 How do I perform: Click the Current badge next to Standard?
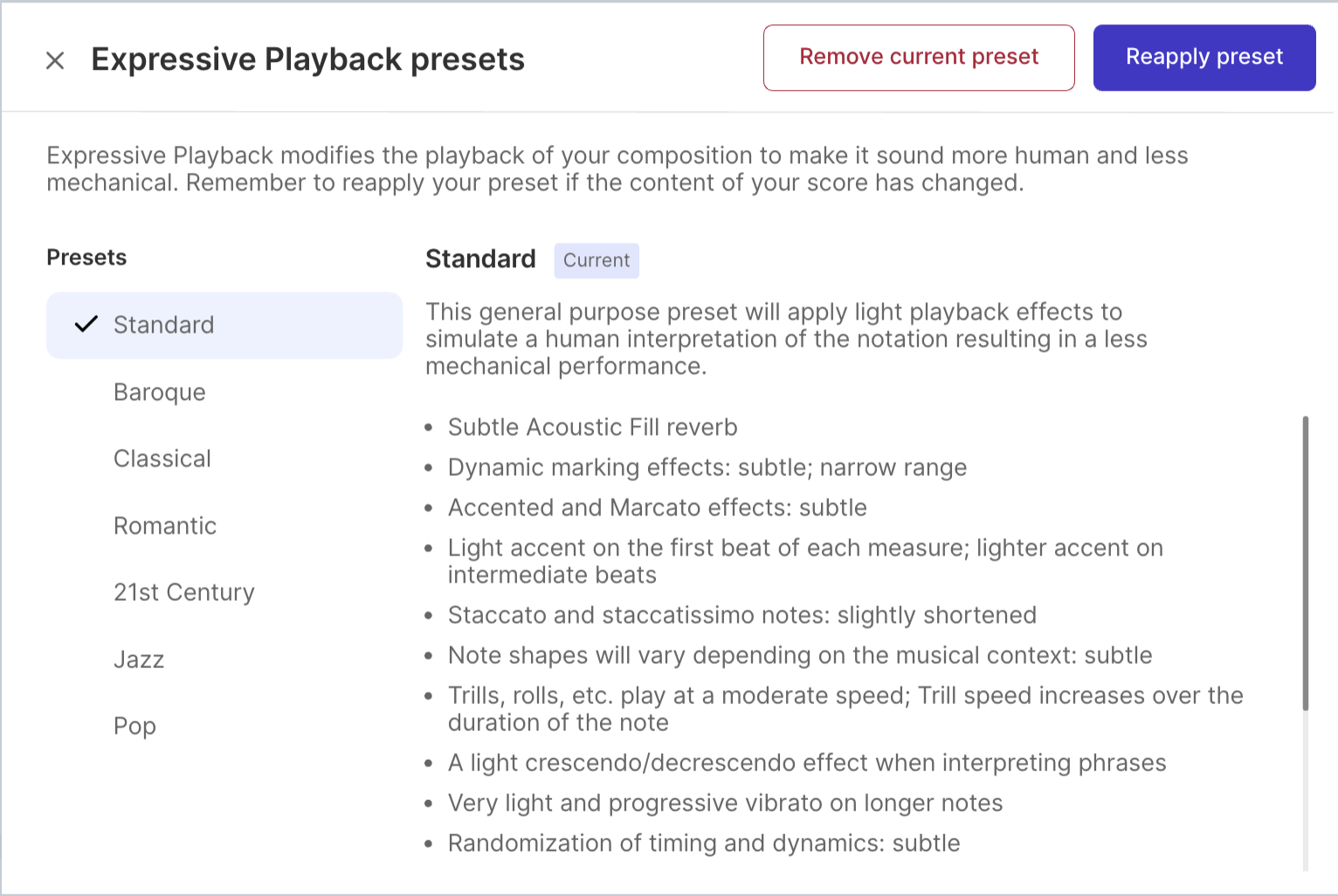click(x=597, y=260)
